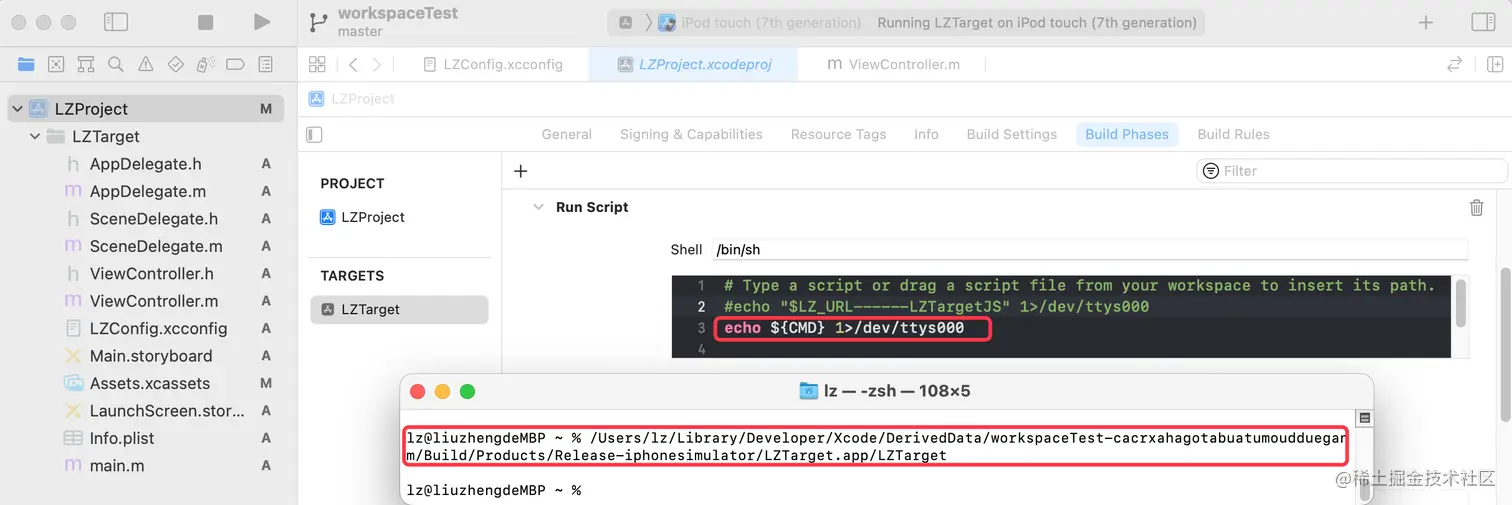Image resolution: width=1512 pixels, height=505 pixels.
Task: Select ViewController.h in navigator
Action: point(151,274)
